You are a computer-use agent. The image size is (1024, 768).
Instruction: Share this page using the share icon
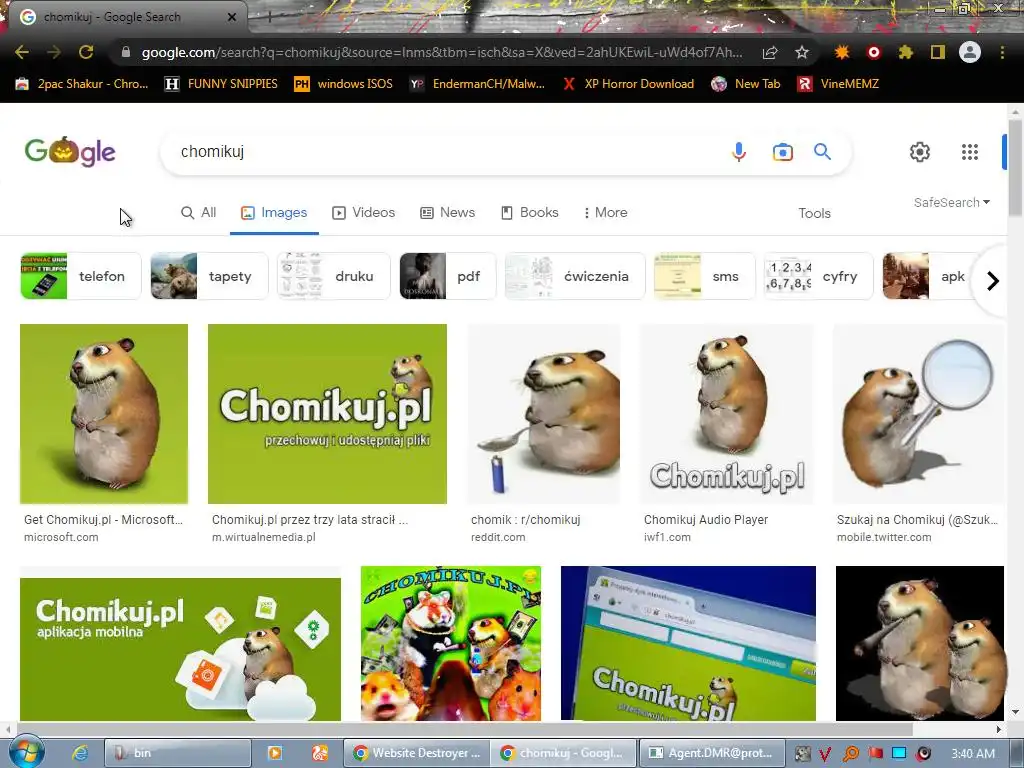click(x=770, y=52)
